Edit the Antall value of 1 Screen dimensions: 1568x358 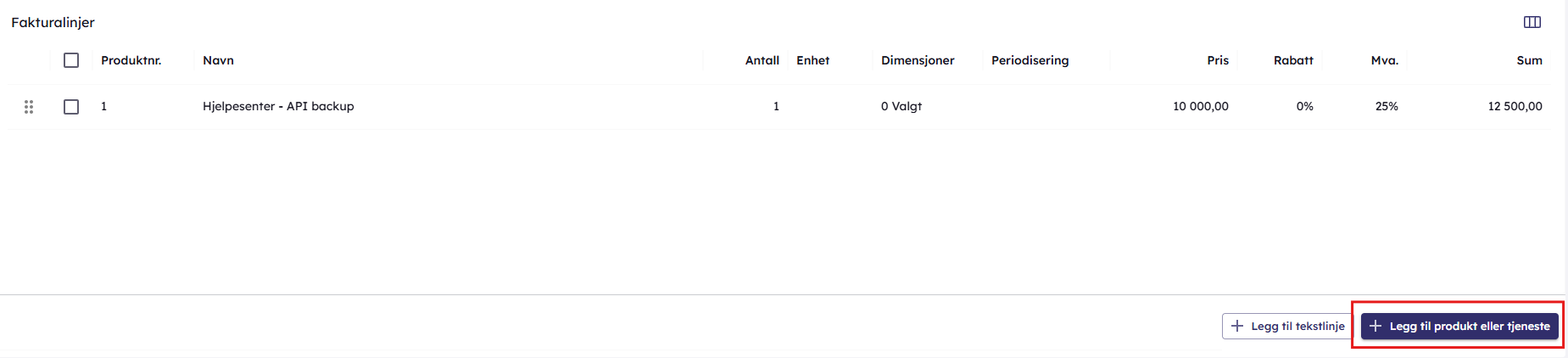tap(775, 107)
